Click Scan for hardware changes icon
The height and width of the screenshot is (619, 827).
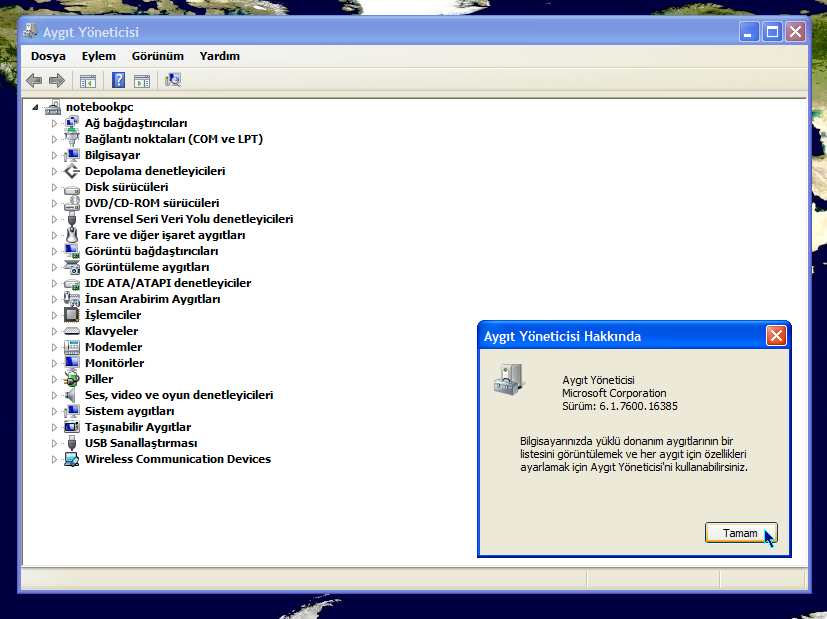[x=173, y=80]
